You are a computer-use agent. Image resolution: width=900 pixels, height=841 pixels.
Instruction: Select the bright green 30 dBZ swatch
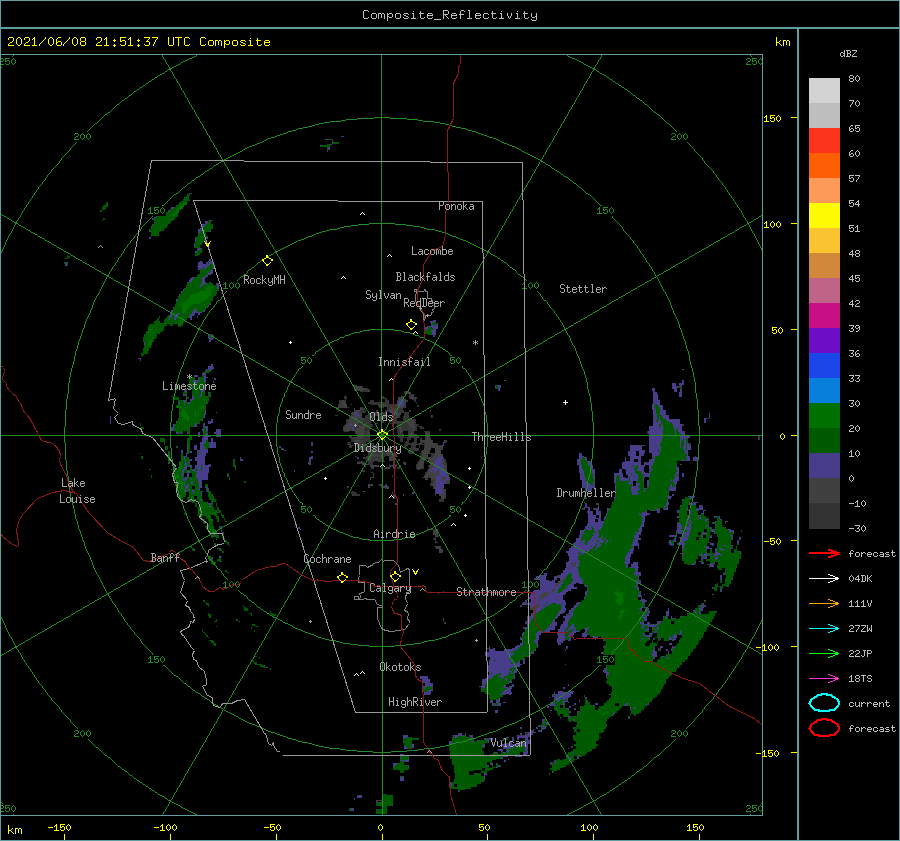[x=824, y=415]
